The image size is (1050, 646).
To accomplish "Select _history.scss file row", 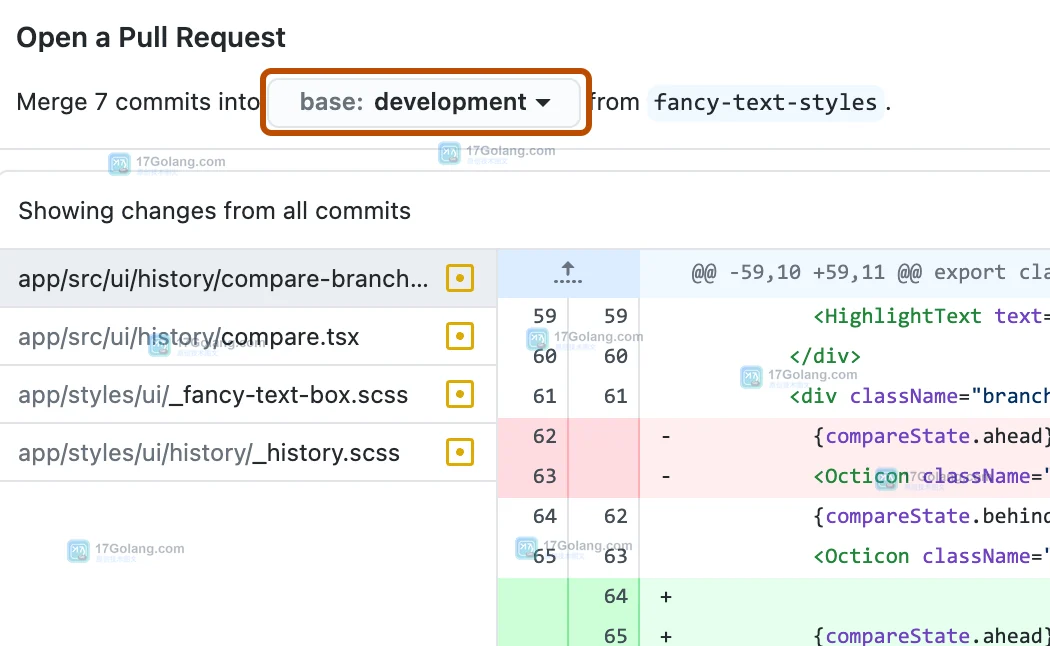I will click(x=248, y=453).
